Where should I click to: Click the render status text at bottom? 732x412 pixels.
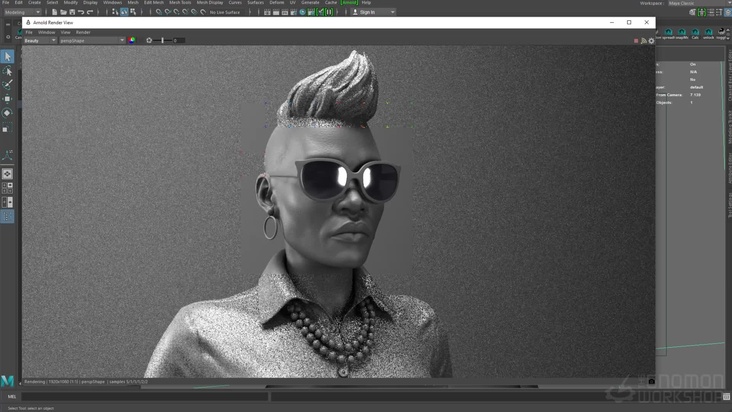86,382
